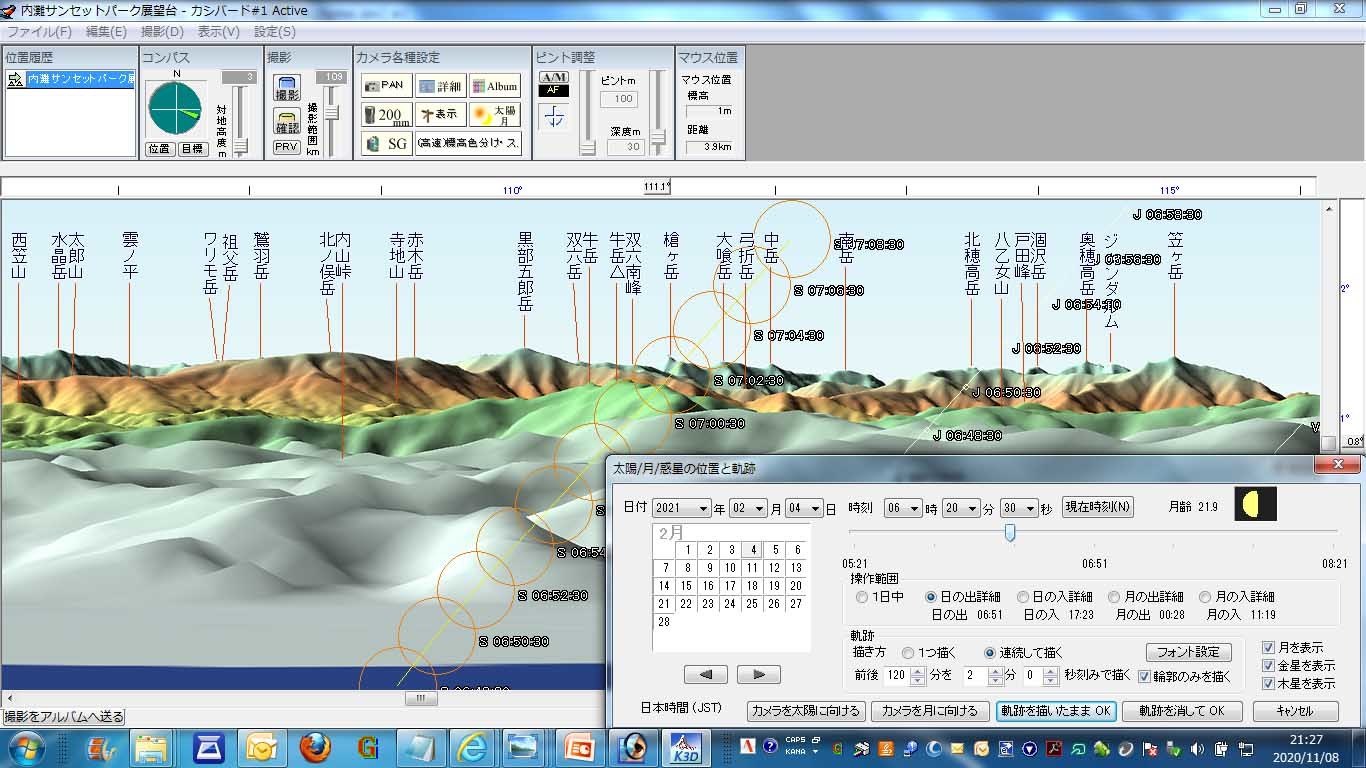Click カメラを月に向ける button

(x=929, y=711)
